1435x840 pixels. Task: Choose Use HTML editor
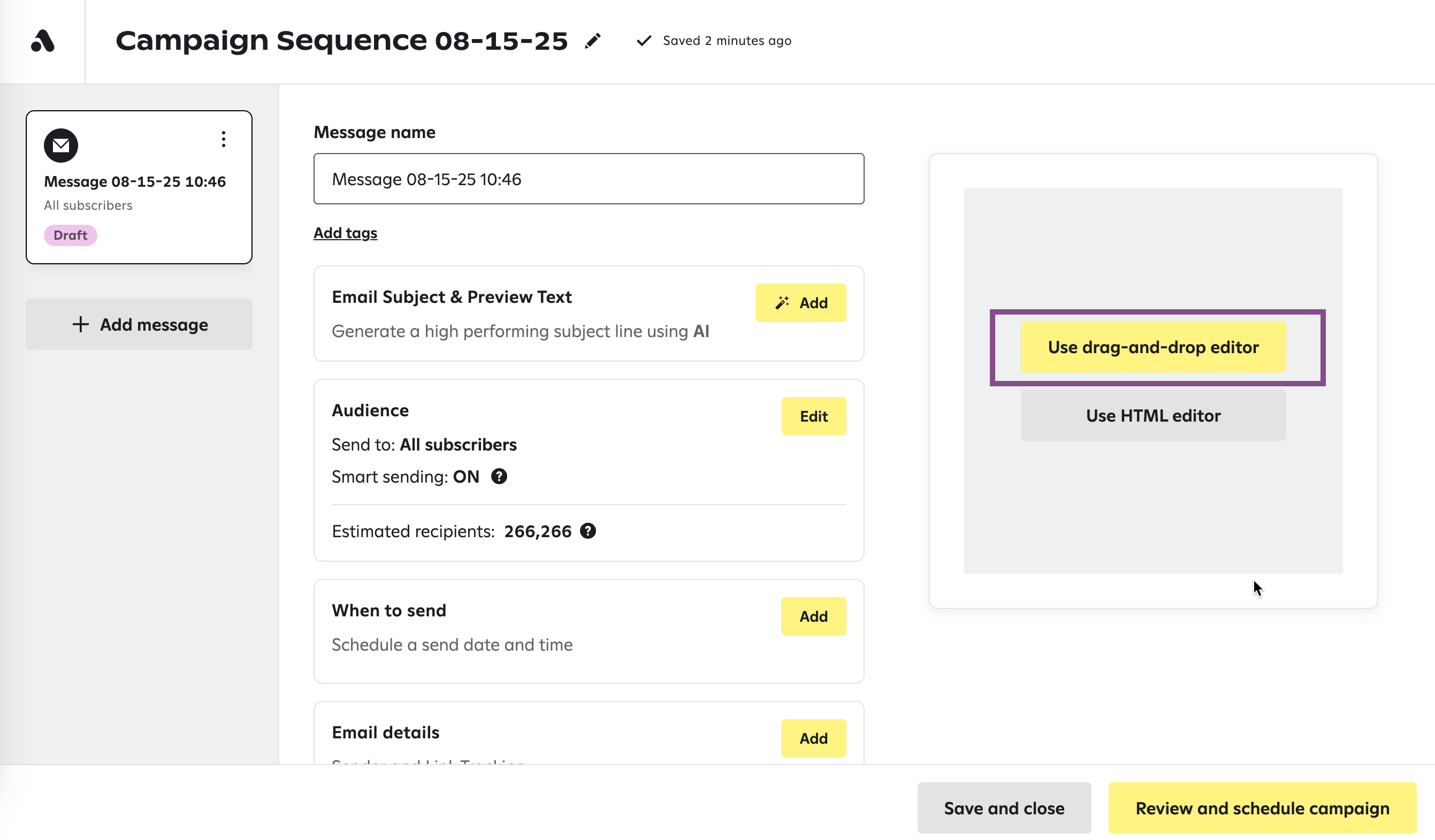click(x=1152, y=416)
